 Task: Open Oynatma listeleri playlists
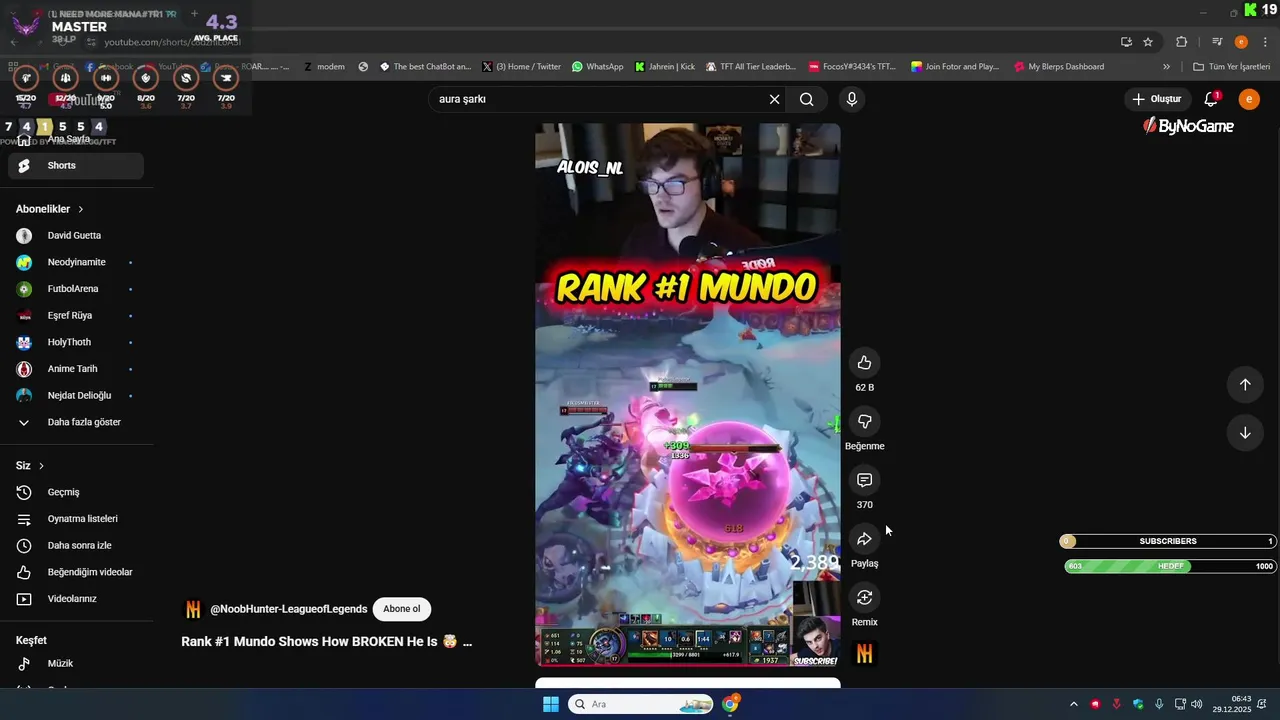(x=76, y=519)
